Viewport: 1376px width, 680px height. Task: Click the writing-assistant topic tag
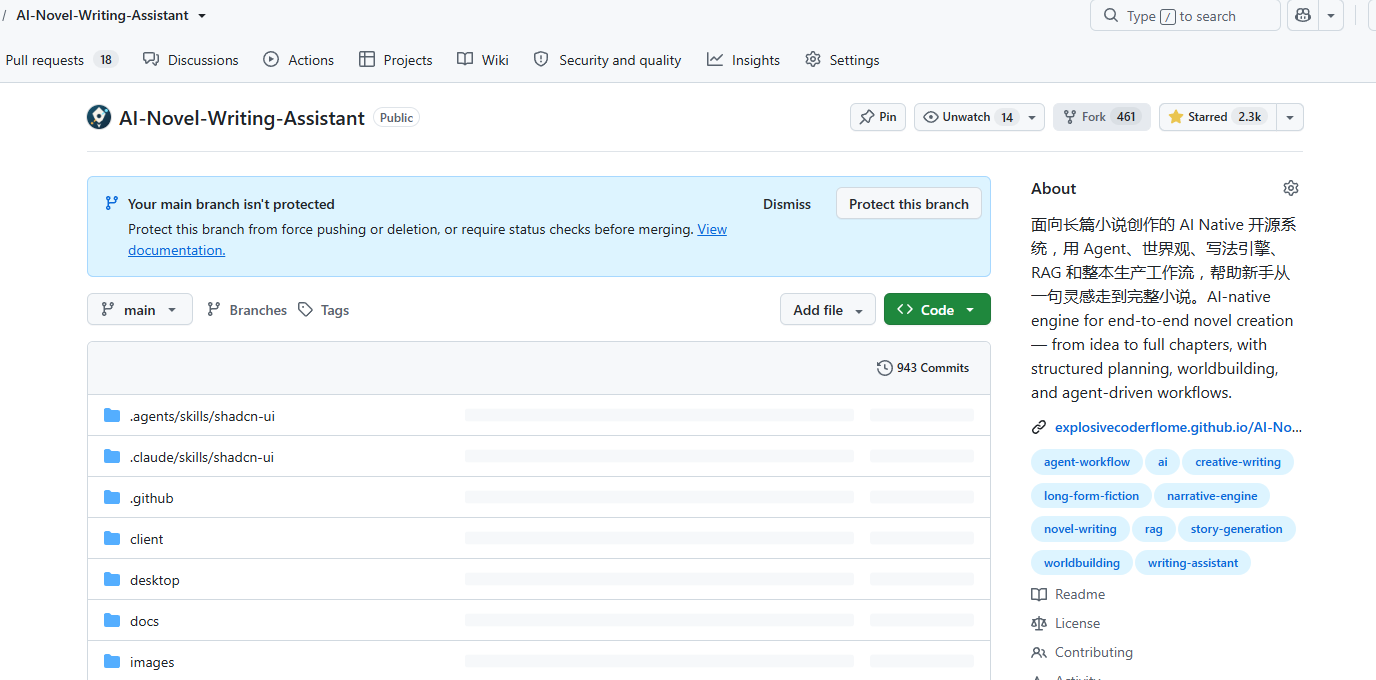click(1193, 563)
